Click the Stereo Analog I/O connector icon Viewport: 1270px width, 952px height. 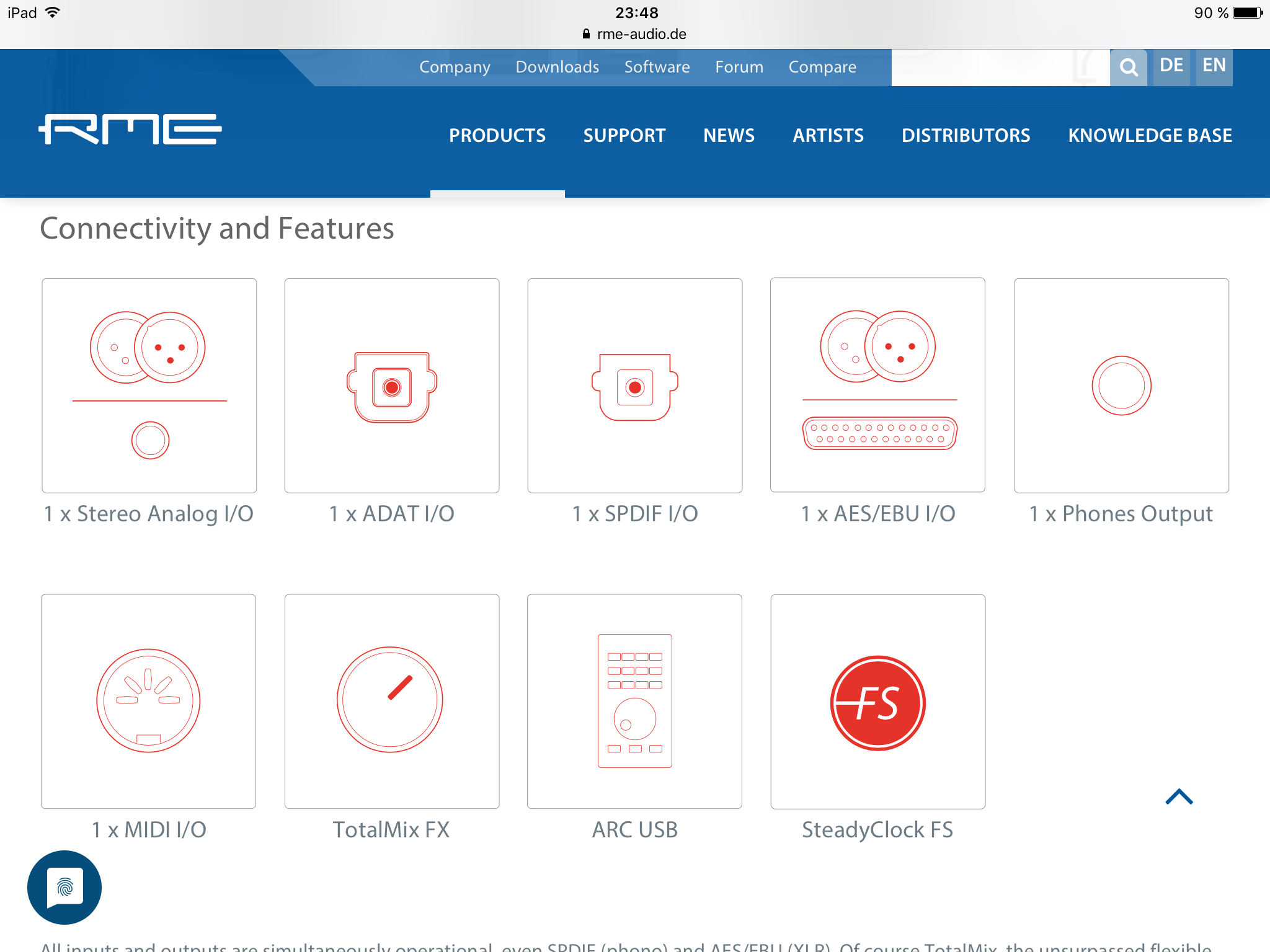(149, 385)
